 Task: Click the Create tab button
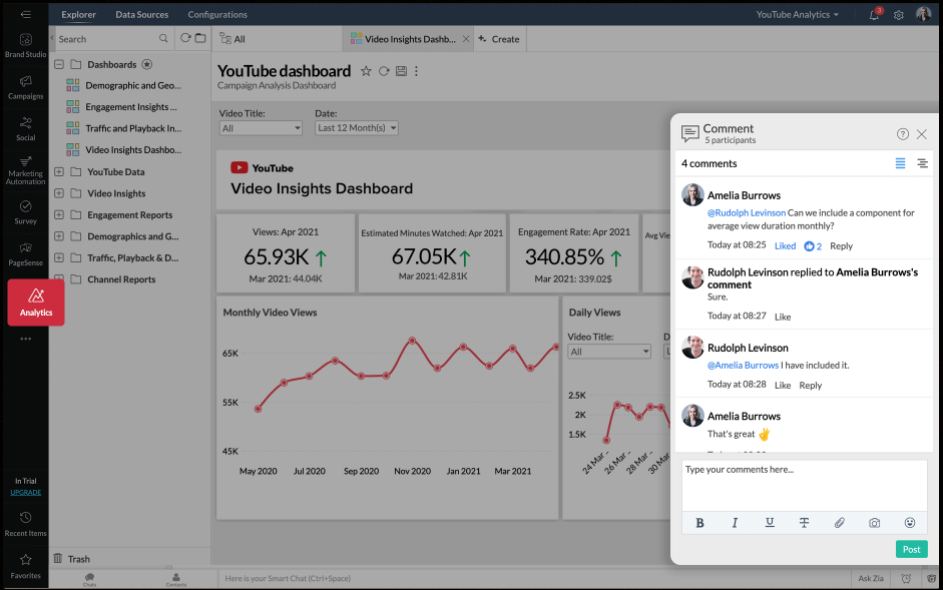[x=499, y=39]
